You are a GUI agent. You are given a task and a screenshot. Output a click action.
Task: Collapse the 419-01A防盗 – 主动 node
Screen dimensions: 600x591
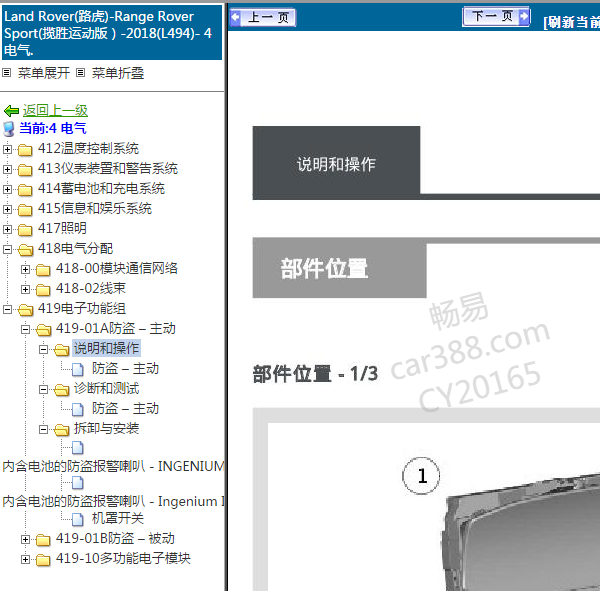(25, 329)
